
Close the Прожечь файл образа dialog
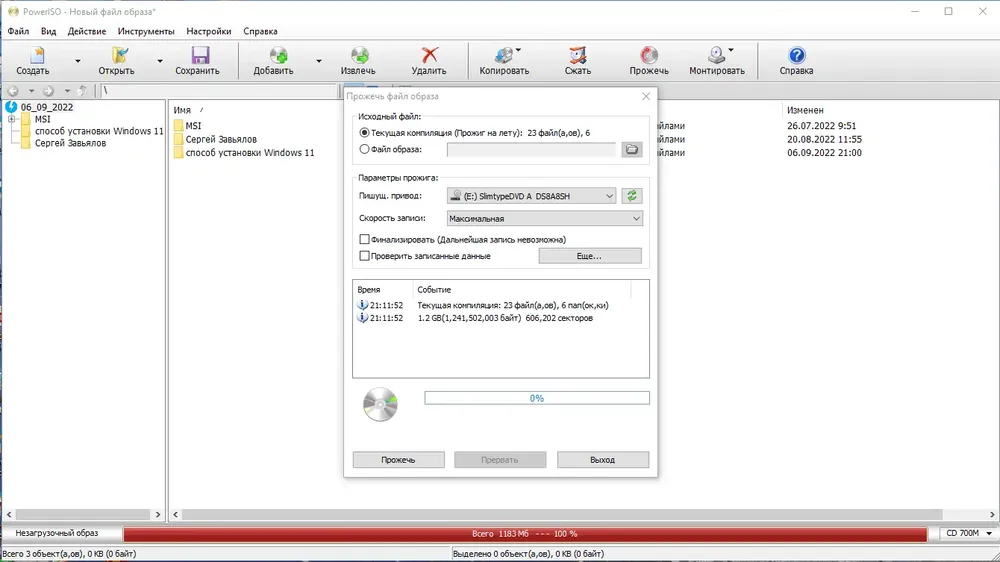click(x=646, y=96)
